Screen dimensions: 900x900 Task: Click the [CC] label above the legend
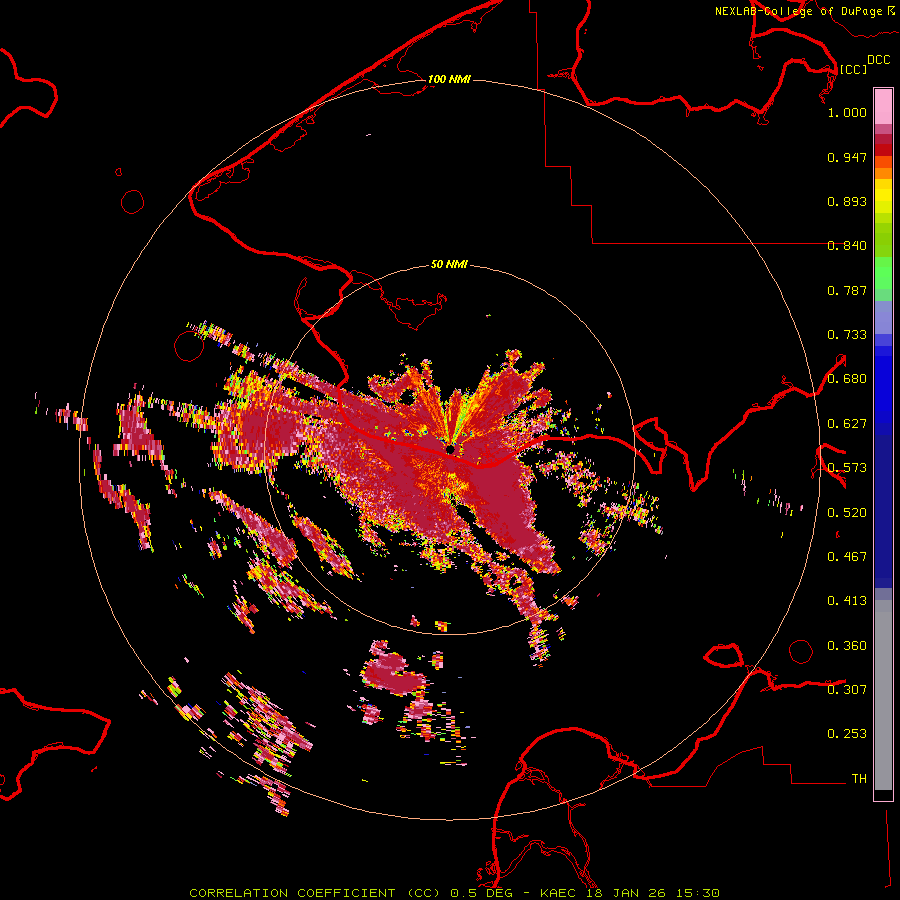click(853, 69)
